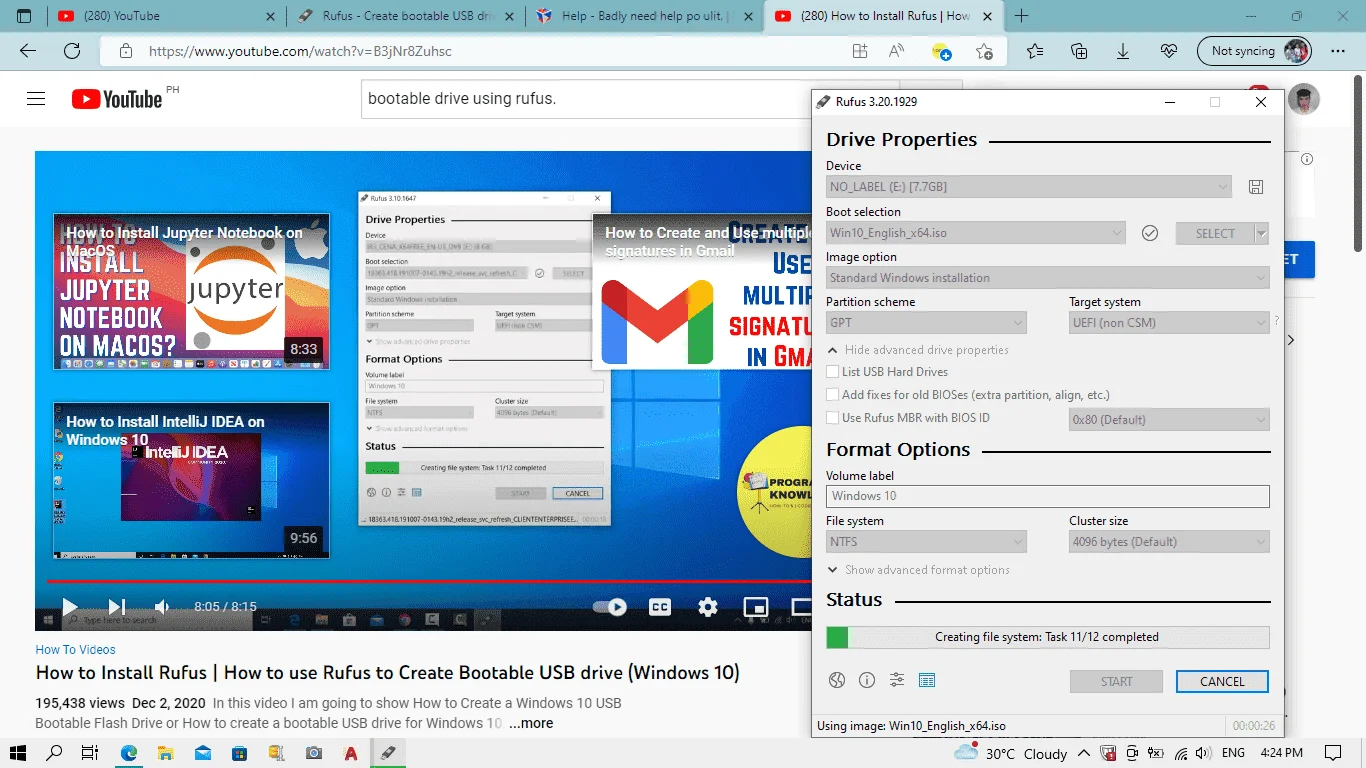Go back in the browser
Screen dimensions: 1366x768
[27, 51]
